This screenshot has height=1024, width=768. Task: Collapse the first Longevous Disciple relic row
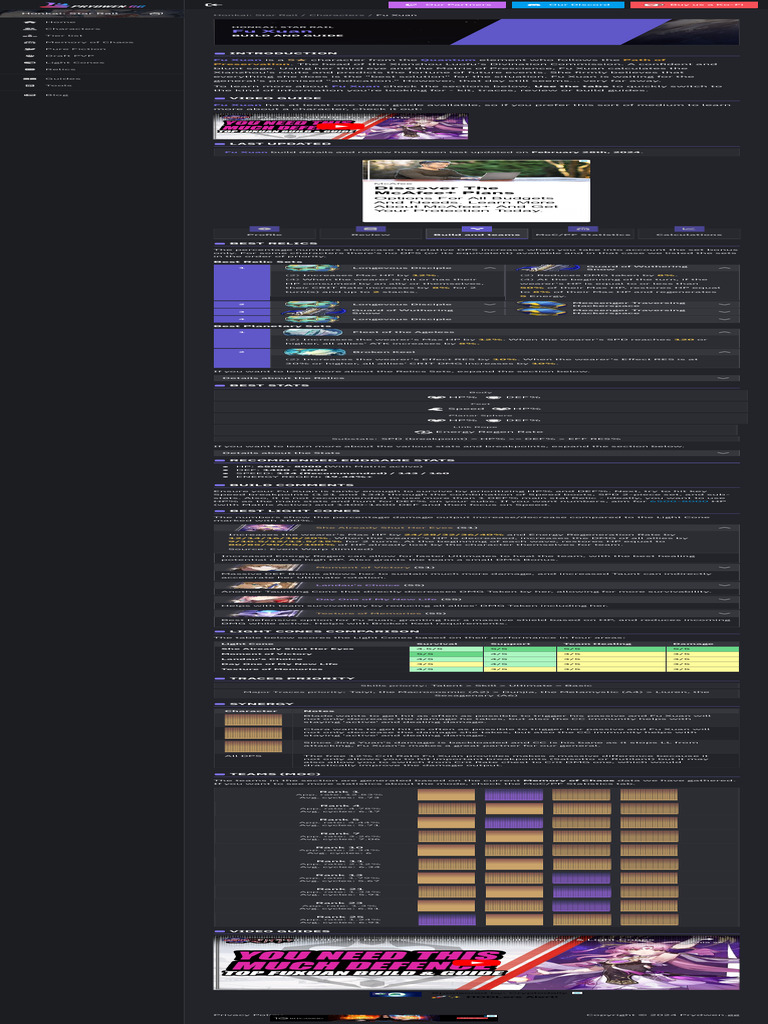coord(489,268)
